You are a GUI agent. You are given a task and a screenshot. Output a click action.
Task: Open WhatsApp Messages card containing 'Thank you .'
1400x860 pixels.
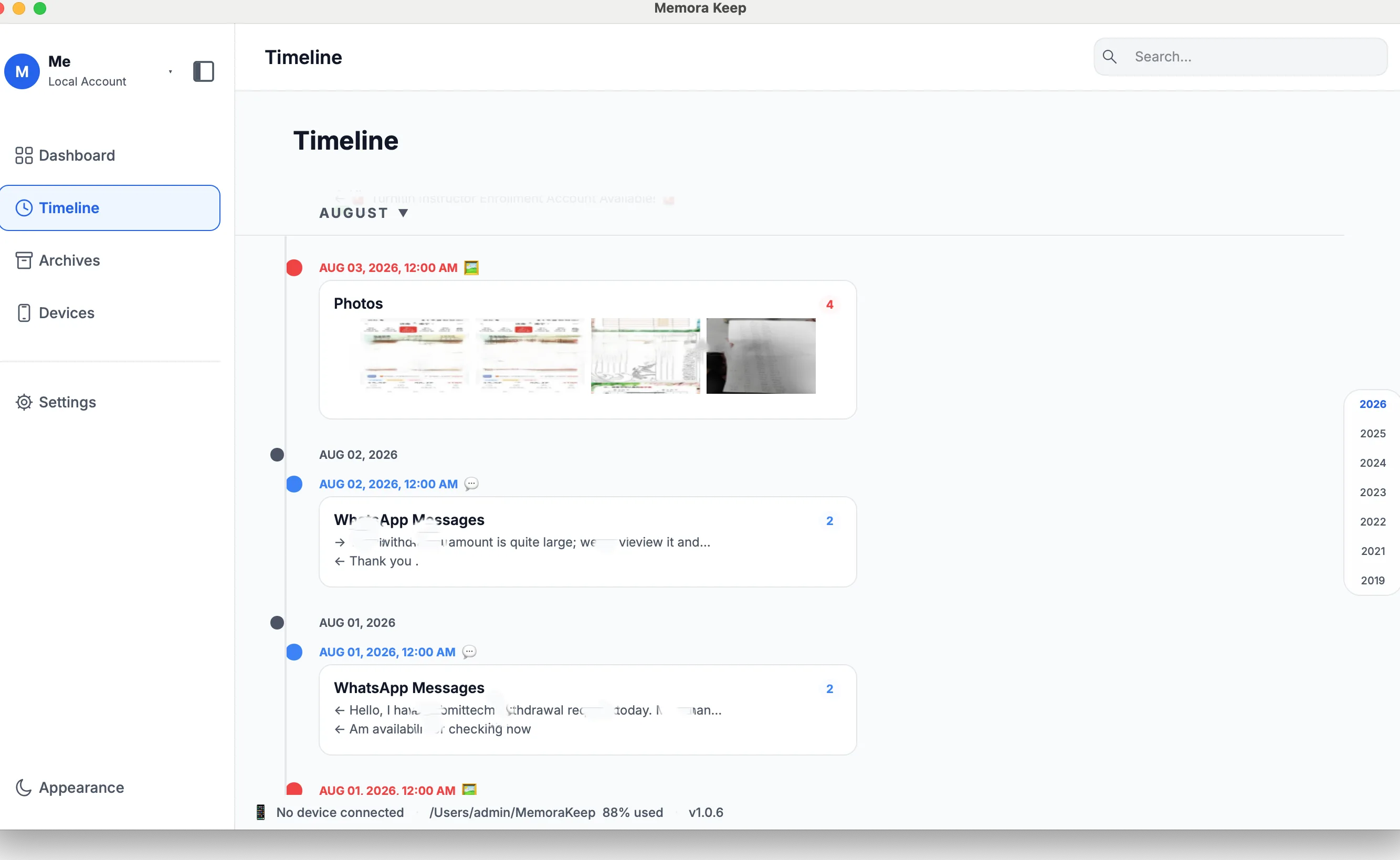(587, 541)
